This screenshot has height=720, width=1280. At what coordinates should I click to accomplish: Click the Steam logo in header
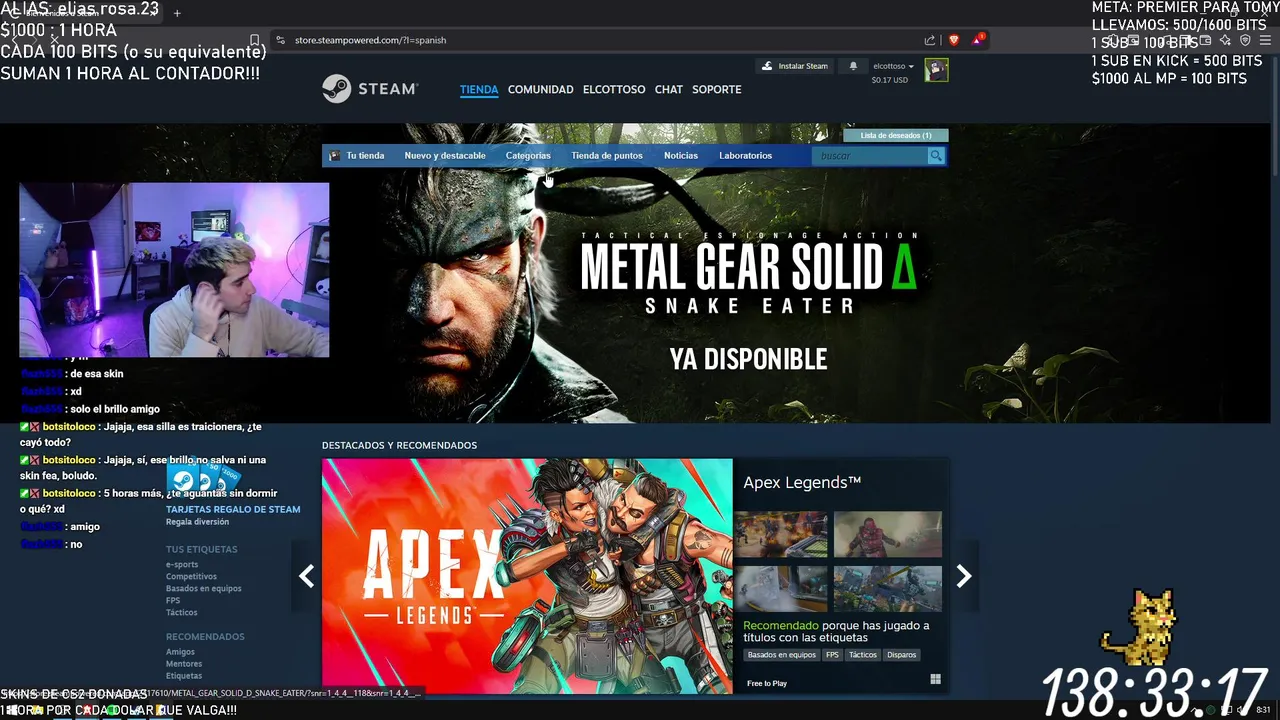pos(370,89)
